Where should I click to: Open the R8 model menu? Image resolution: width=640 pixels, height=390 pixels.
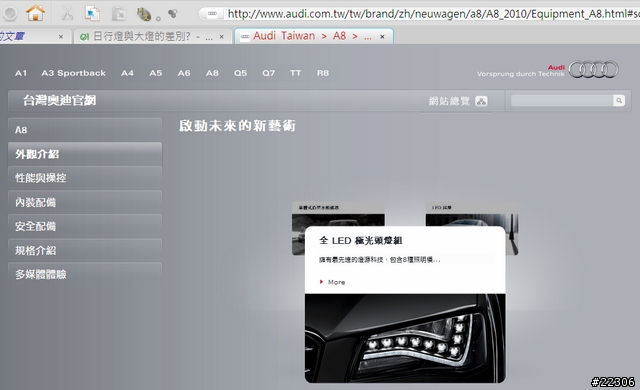(323, 73)
